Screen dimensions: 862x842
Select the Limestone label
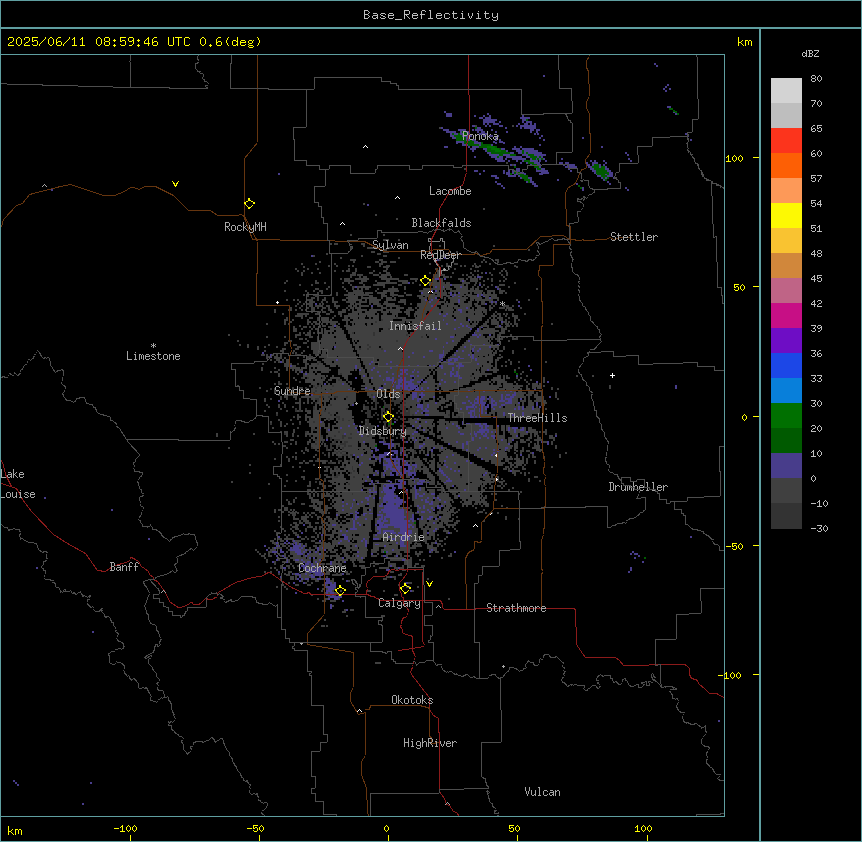click(153, 356)
